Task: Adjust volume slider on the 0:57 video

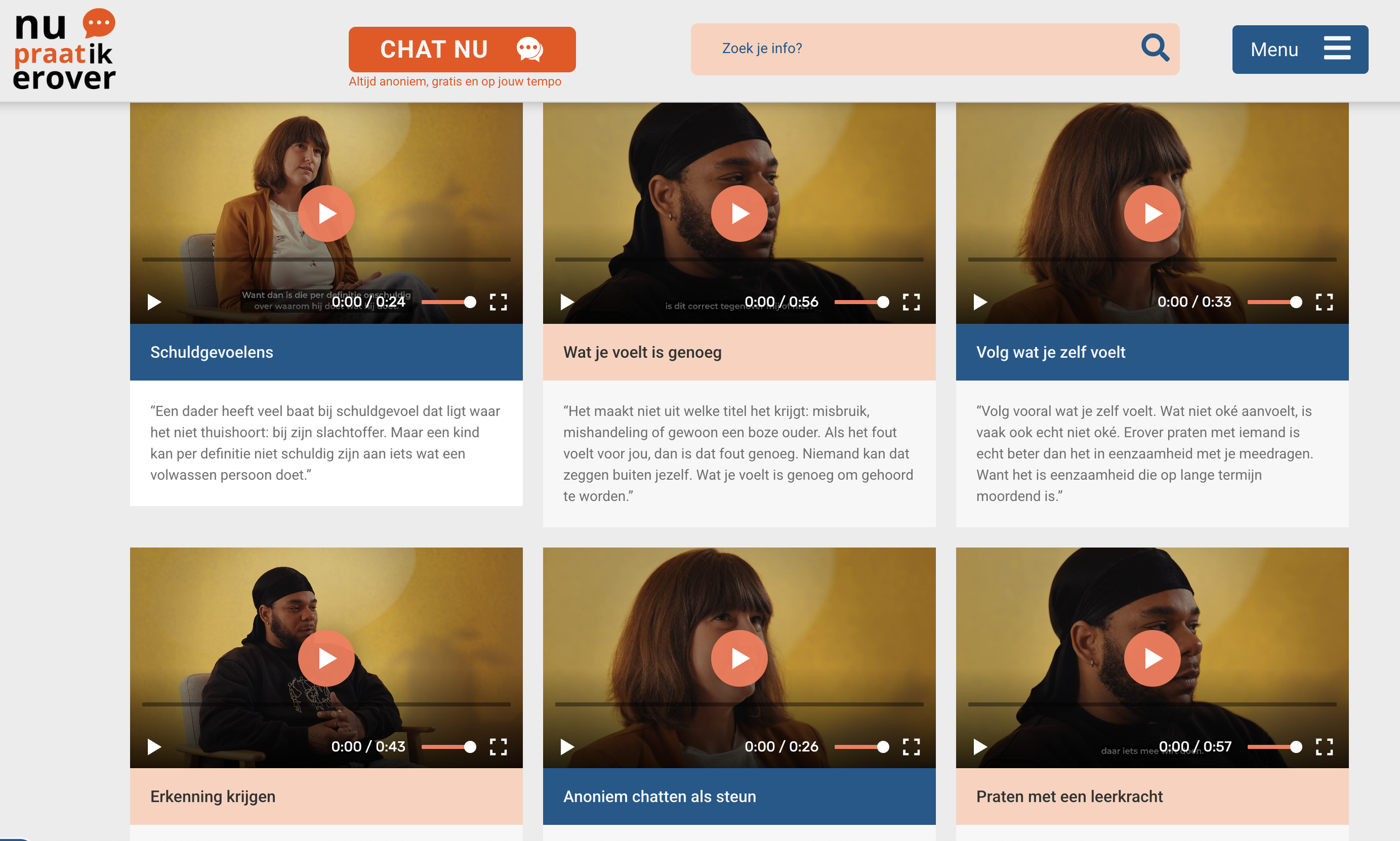Action: coord(1274,746)
